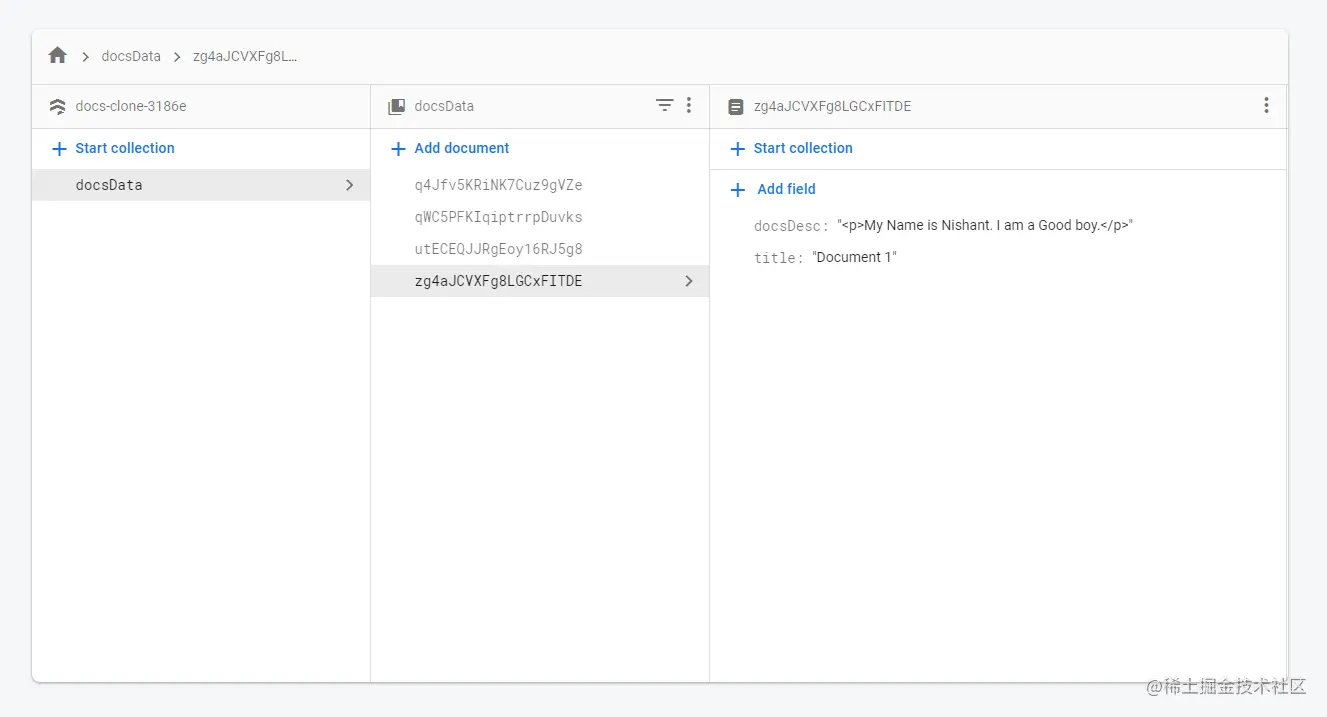This screenshot has width=1327, height=717.
Task: Click Add document in the docsData panel
Action: click(461, 148)
